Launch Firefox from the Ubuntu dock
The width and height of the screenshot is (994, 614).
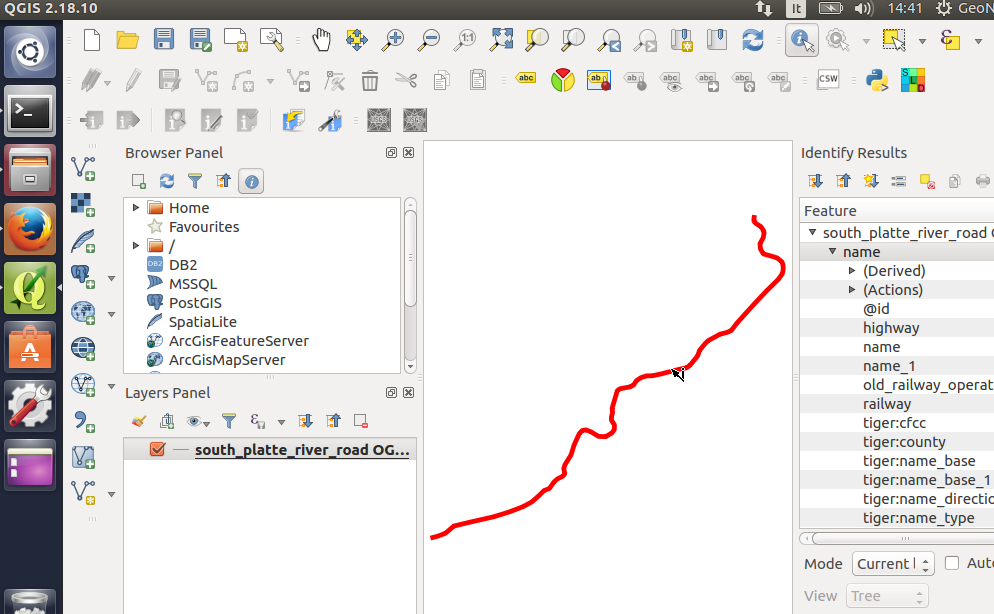pyautogui.click(x=29, y=230)
